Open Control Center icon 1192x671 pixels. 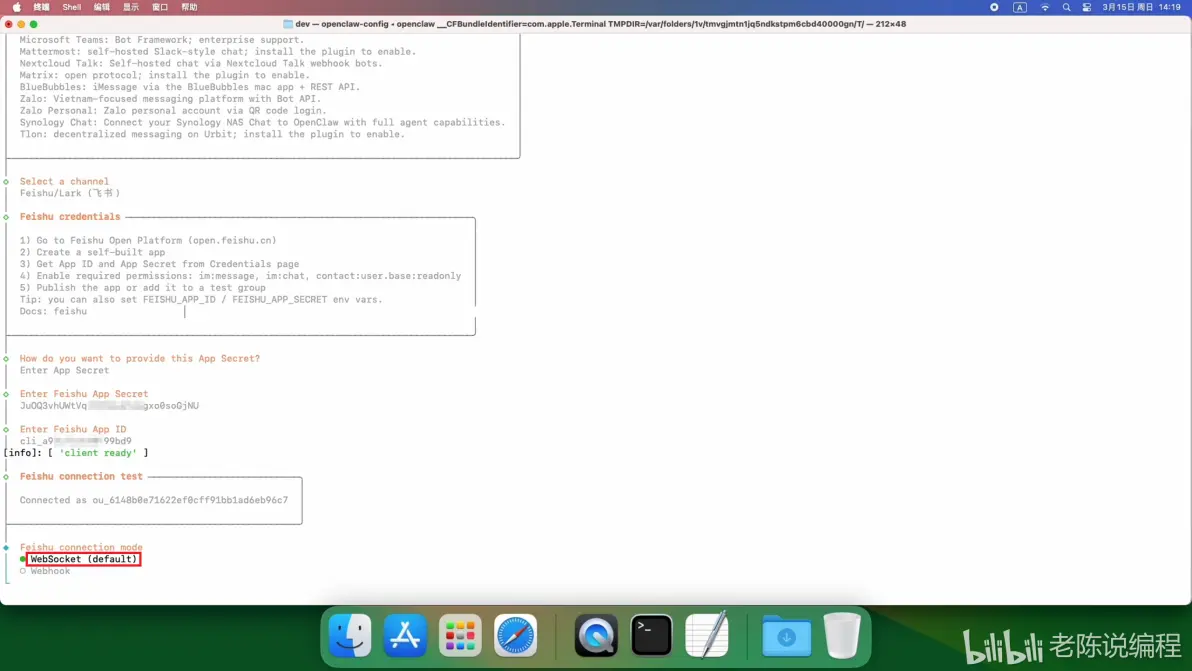click(x=1086, y=7)
